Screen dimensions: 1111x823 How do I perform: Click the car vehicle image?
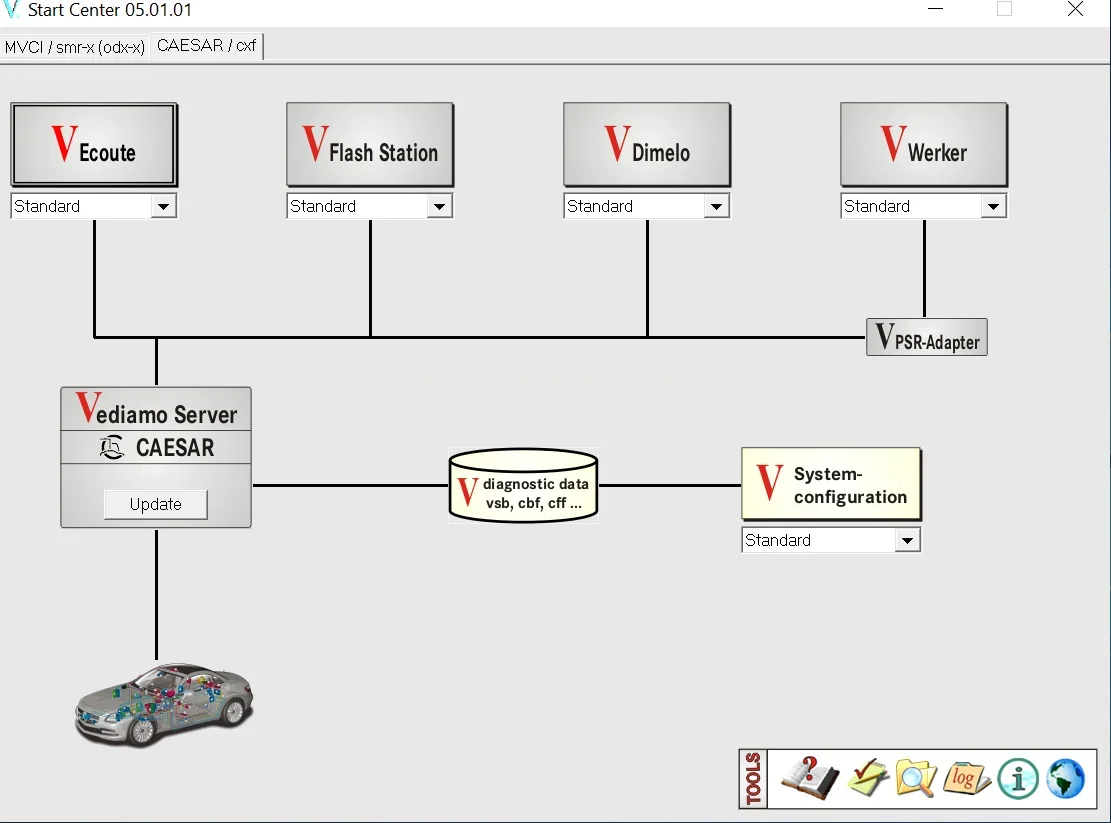pos(164,704)
